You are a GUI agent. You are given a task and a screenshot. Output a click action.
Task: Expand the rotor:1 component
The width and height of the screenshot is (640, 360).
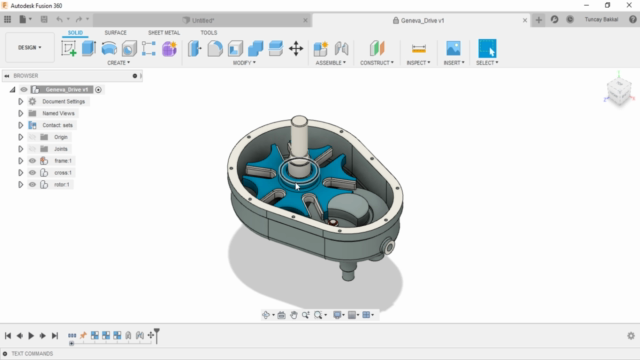[x=20, y=184]
